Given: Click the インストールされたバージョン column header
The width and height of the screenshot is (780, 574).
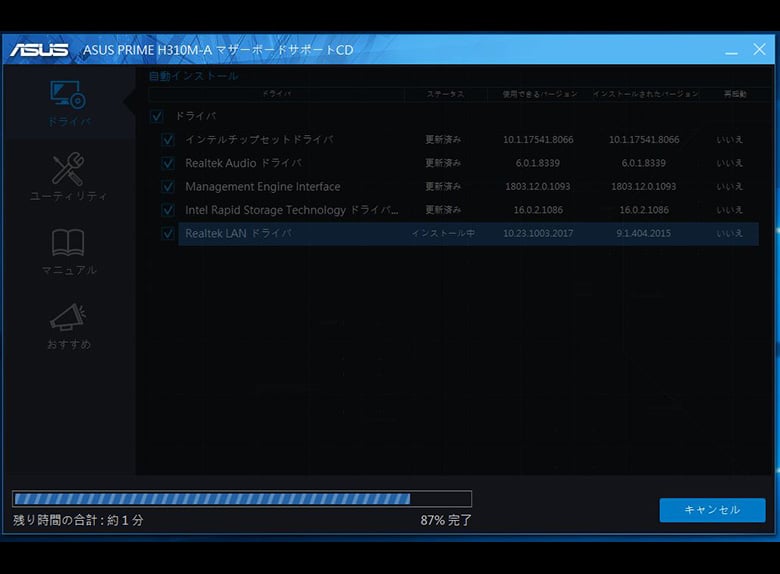Looking at the screenshot, I should click(x=645, y=94).
